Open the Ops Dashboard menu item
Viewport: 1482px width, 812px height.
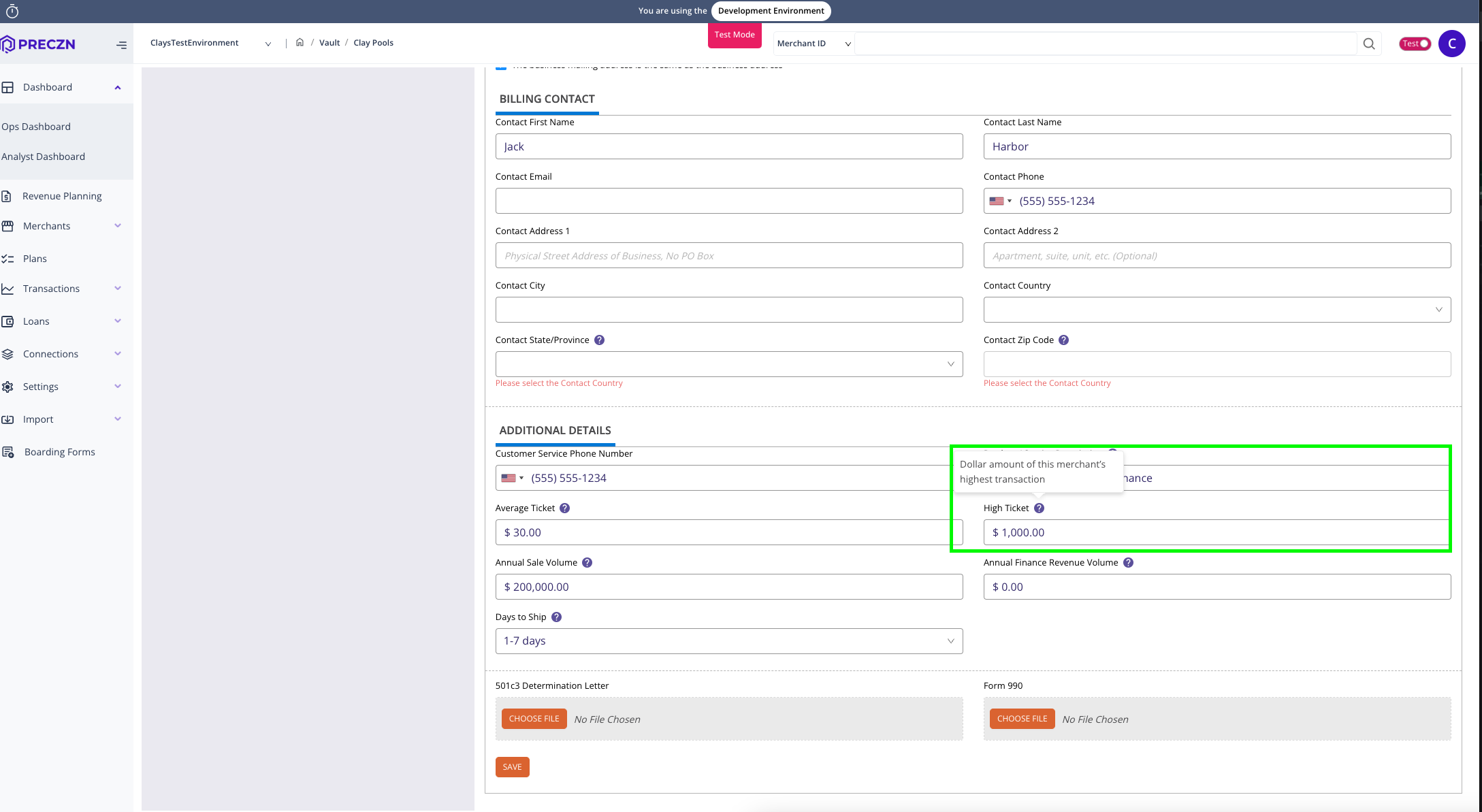click(36, 126)
